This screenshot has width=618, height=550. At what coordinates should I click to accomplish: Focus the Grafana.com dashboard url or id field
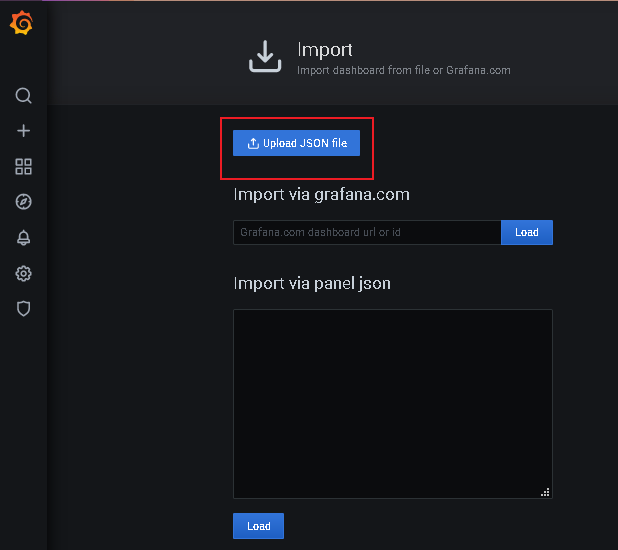[367, 232]
